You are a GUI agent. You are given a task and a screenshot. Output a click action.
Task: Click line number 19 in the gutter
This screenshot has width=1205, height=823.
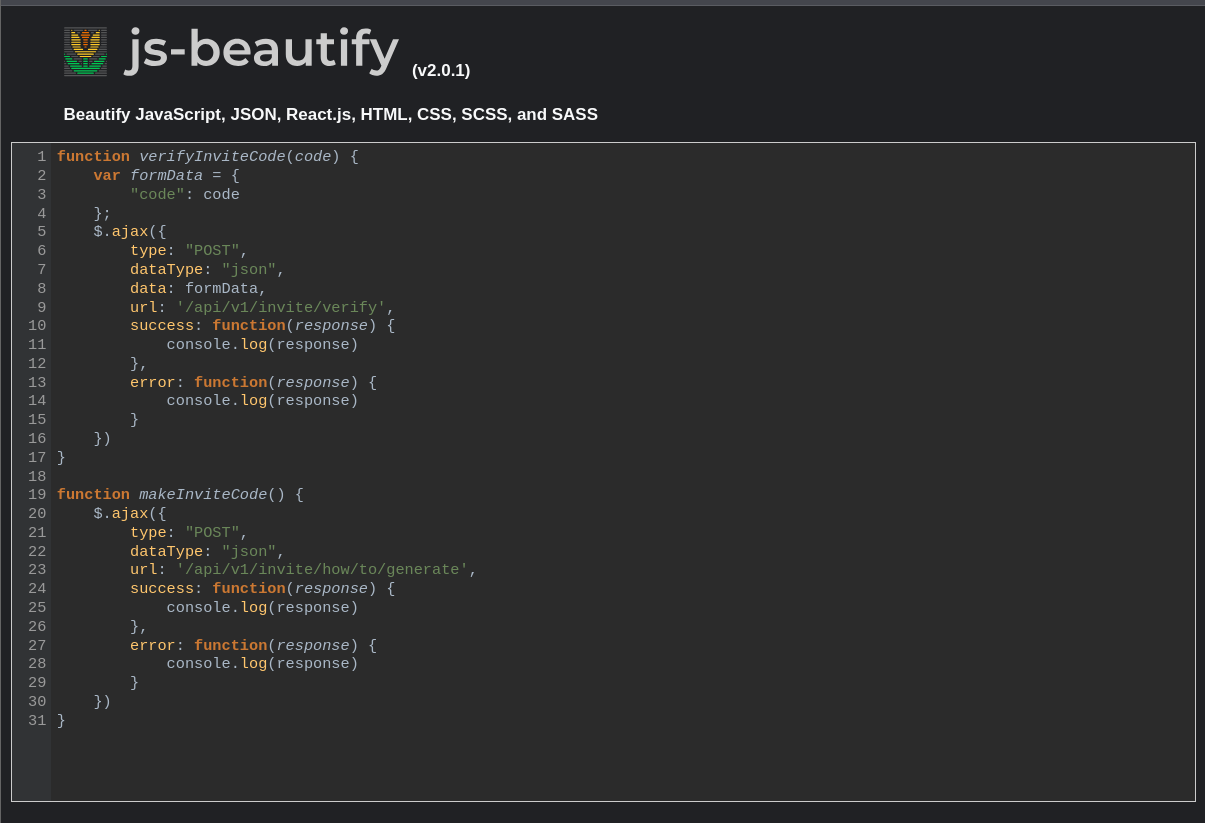coord(37,495)
